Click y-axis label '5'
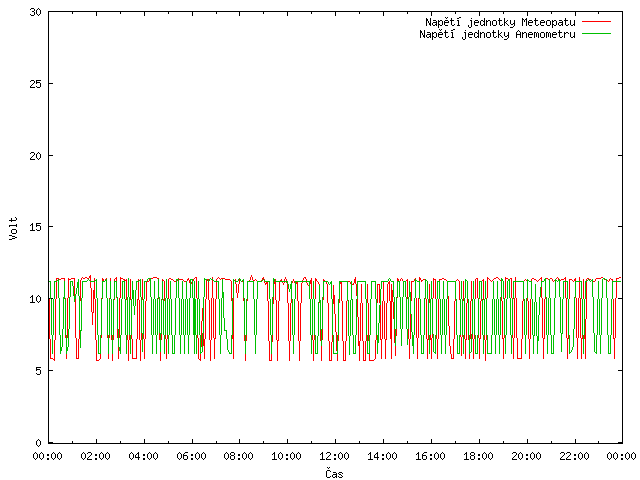Viewport: 640px width, 480px height. [x=38, y=371]
